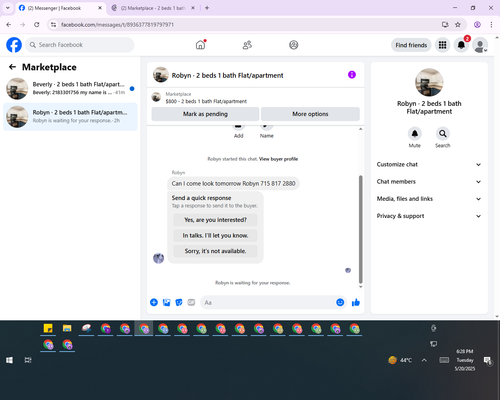Open Sticky Notes from the taskbar
Screen dimensions: 500x400
pyautogui.click(x=48, y=329)
